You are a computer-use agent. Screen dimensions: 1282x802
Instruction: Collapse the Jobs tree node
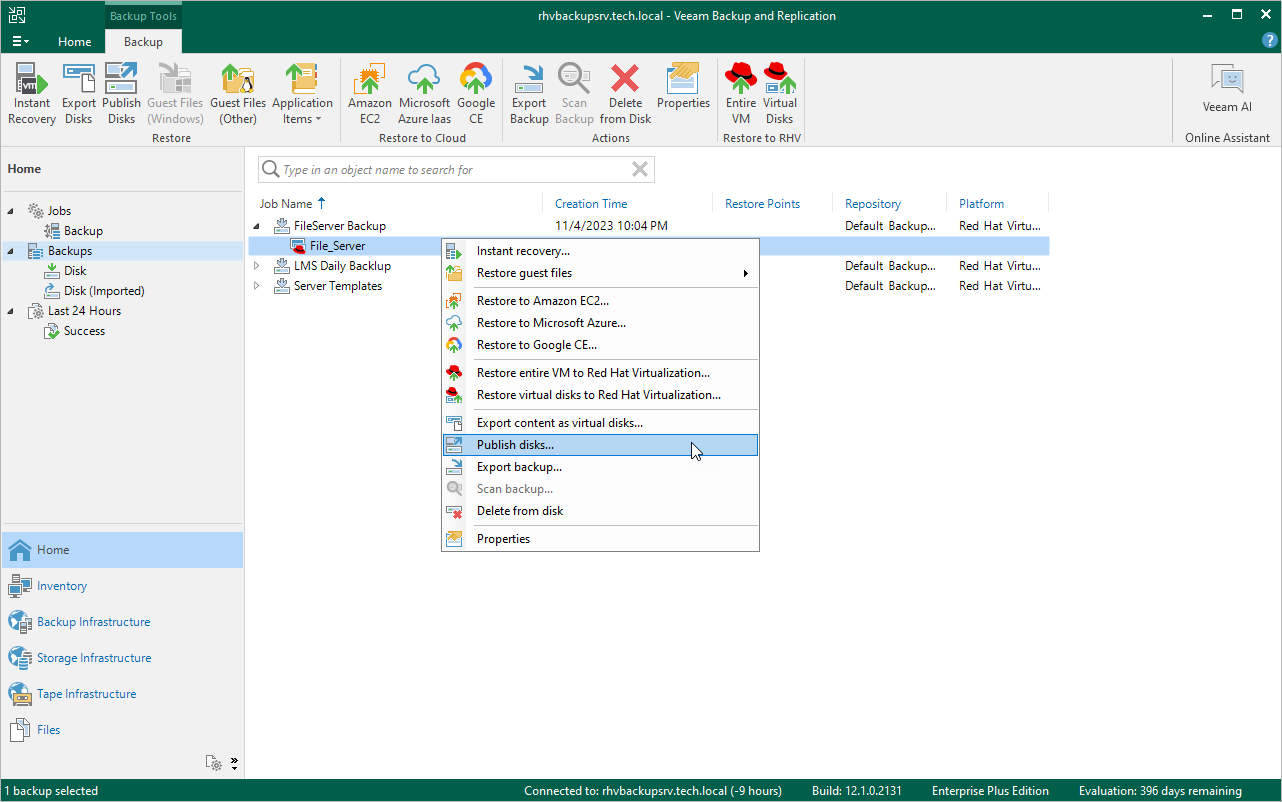click(11, 211)
